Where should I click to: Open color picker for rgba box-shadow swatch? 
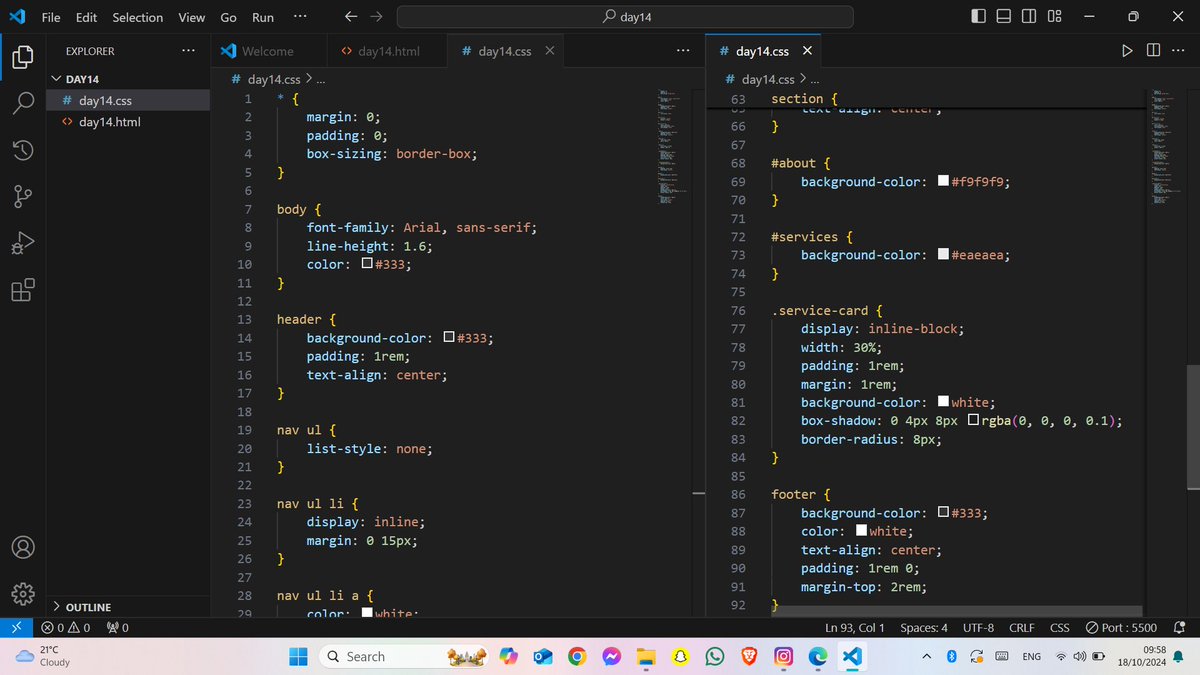[x=973, y=421]
